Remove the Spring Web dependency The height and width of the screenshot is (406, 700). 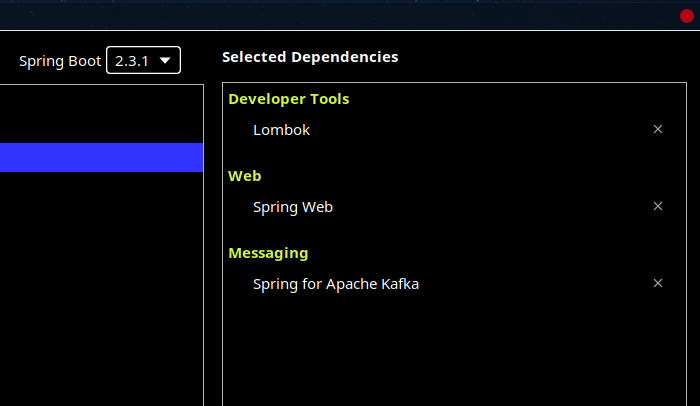click(658, 206)
